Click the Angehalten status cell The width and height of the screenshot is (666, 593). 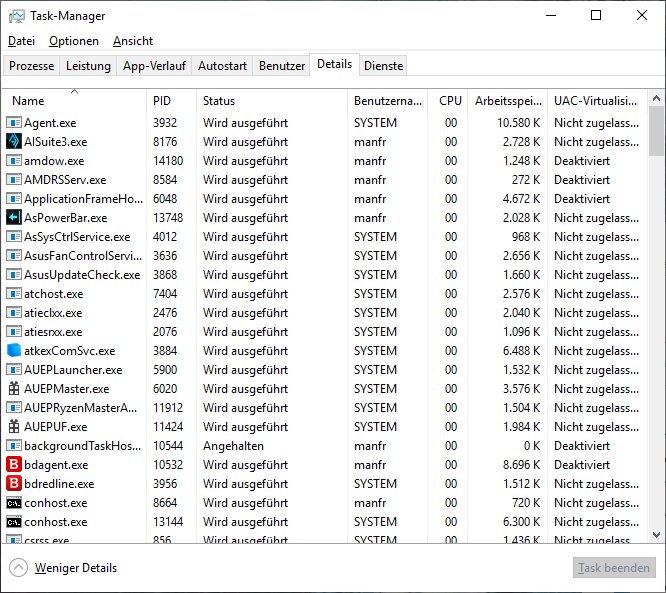point(233,446)
